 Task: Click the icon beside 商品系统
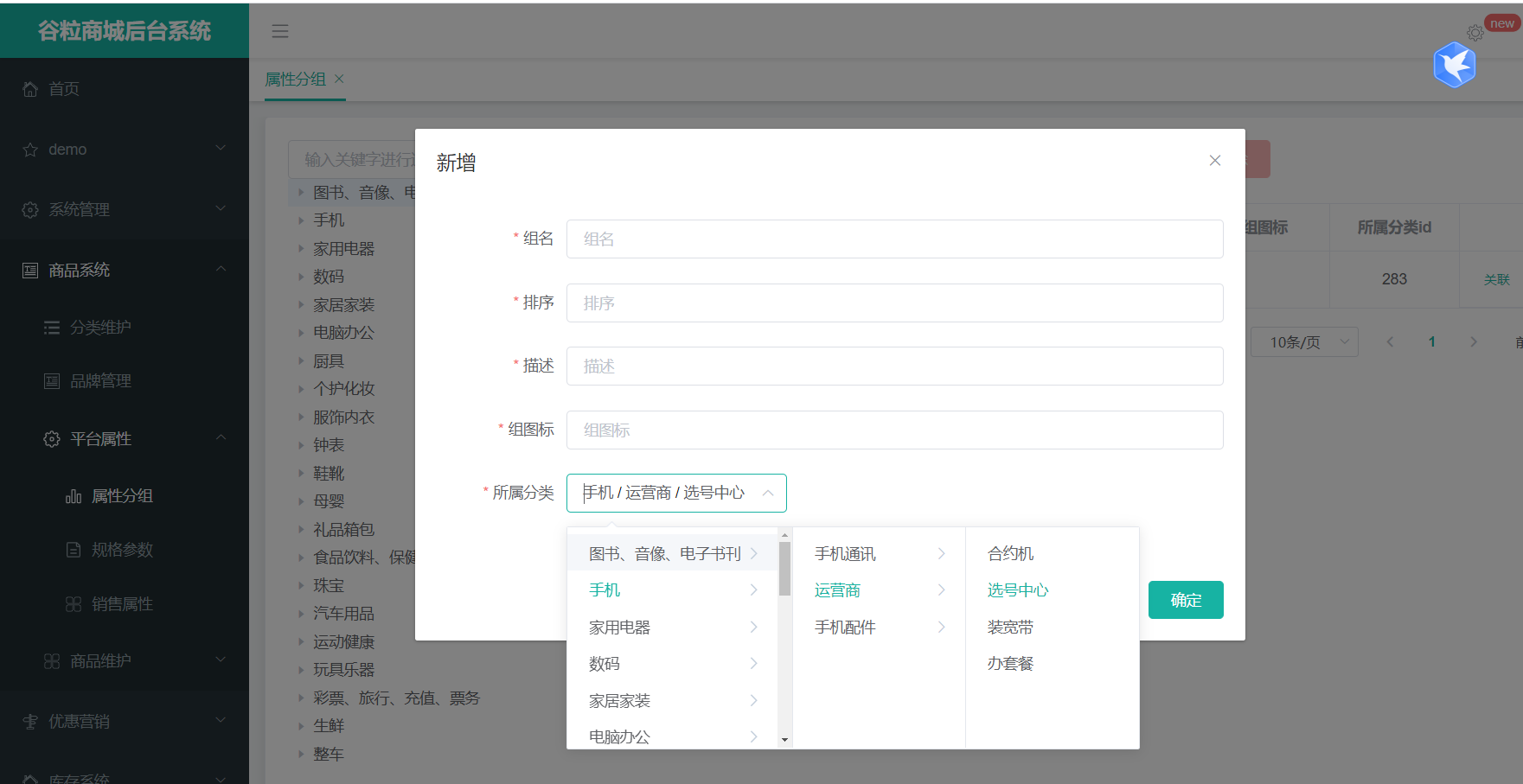tap(30, 271)
